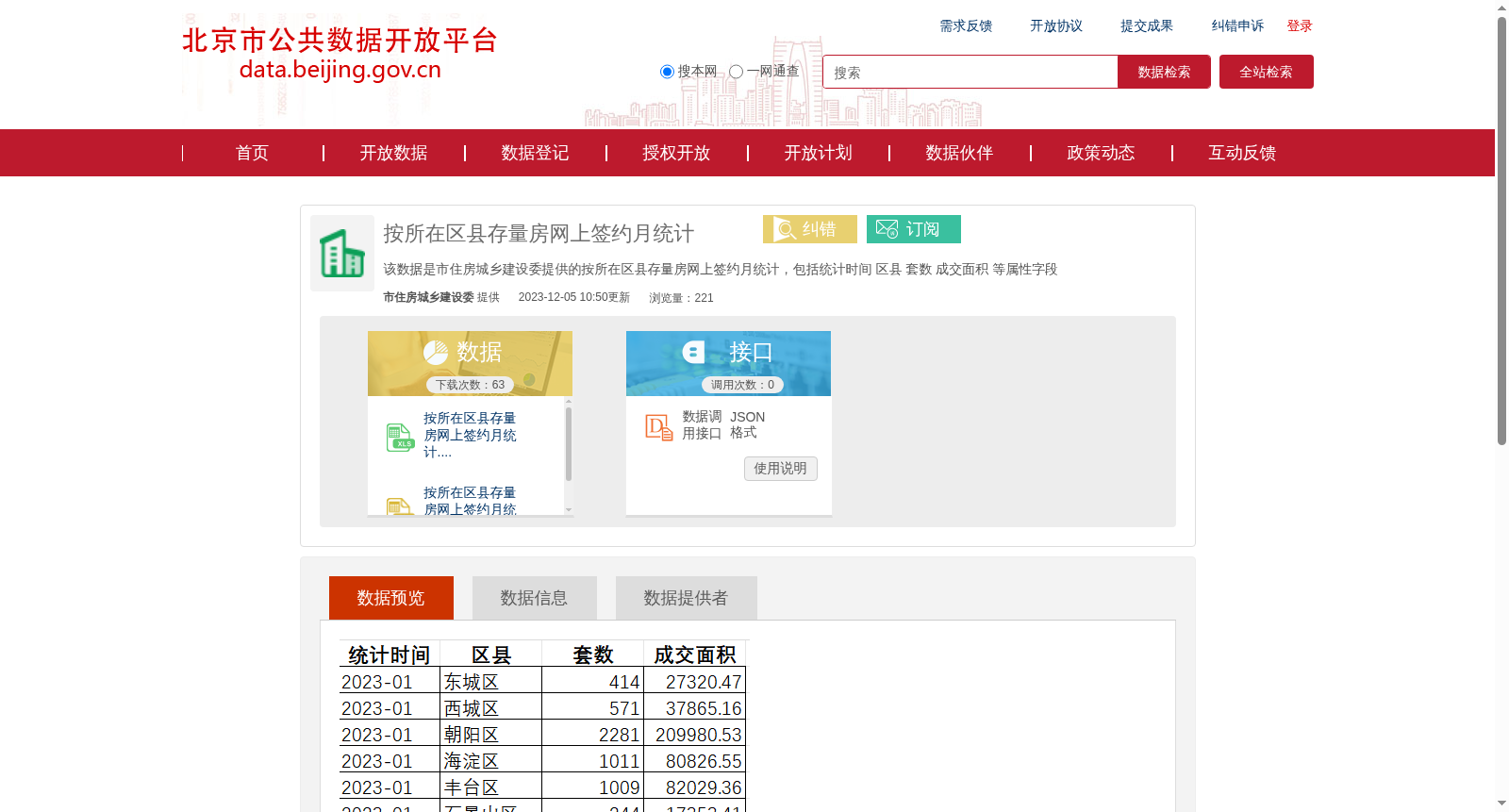Open the 首页 navigation item

point(252,153)
